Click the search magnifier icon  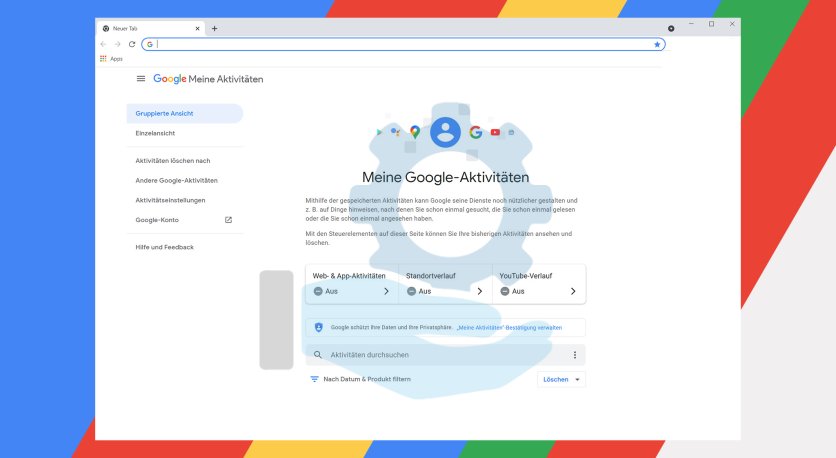pos(318,355)
